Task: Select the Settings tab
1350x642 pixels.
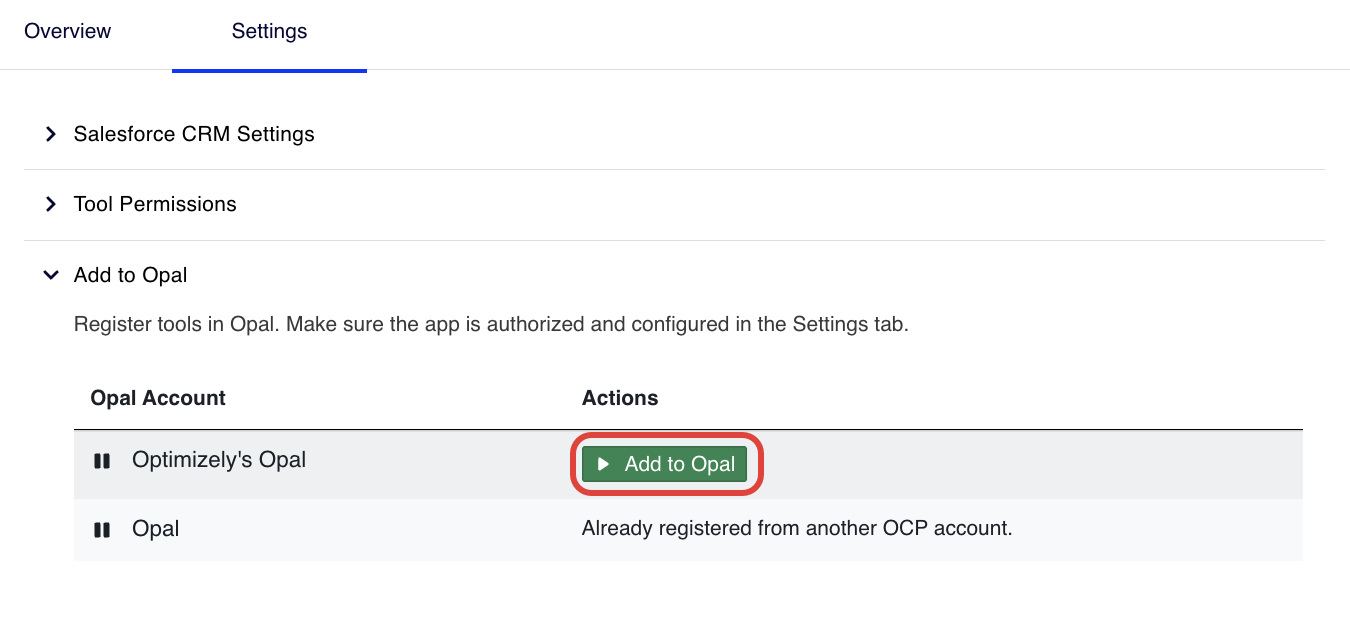Action: click(x=269, y=32)
